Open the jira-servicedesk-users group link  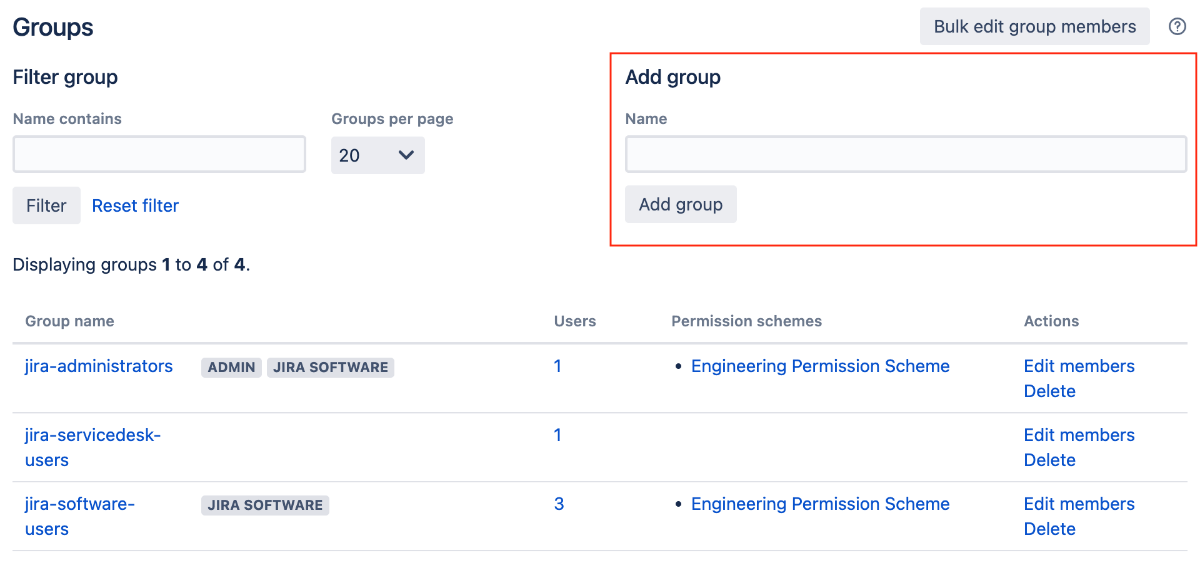(x=93, y=447)
